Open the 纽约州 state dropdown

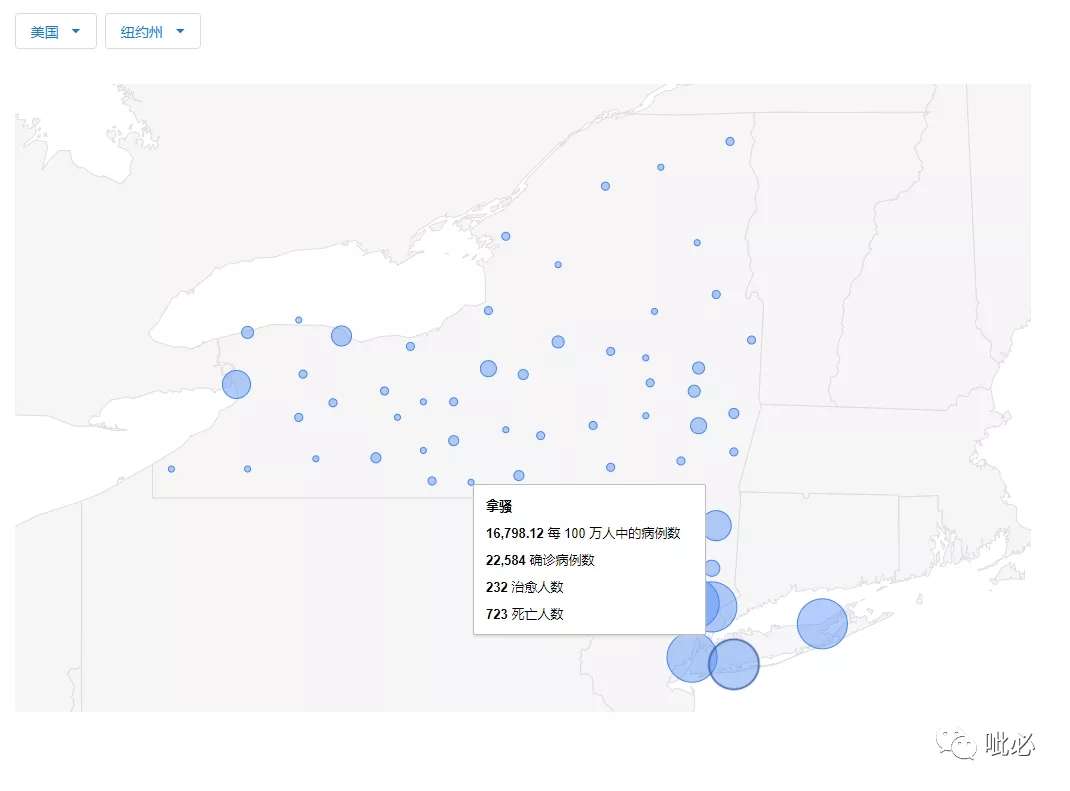pyautogui.click(x=153, y=31)
